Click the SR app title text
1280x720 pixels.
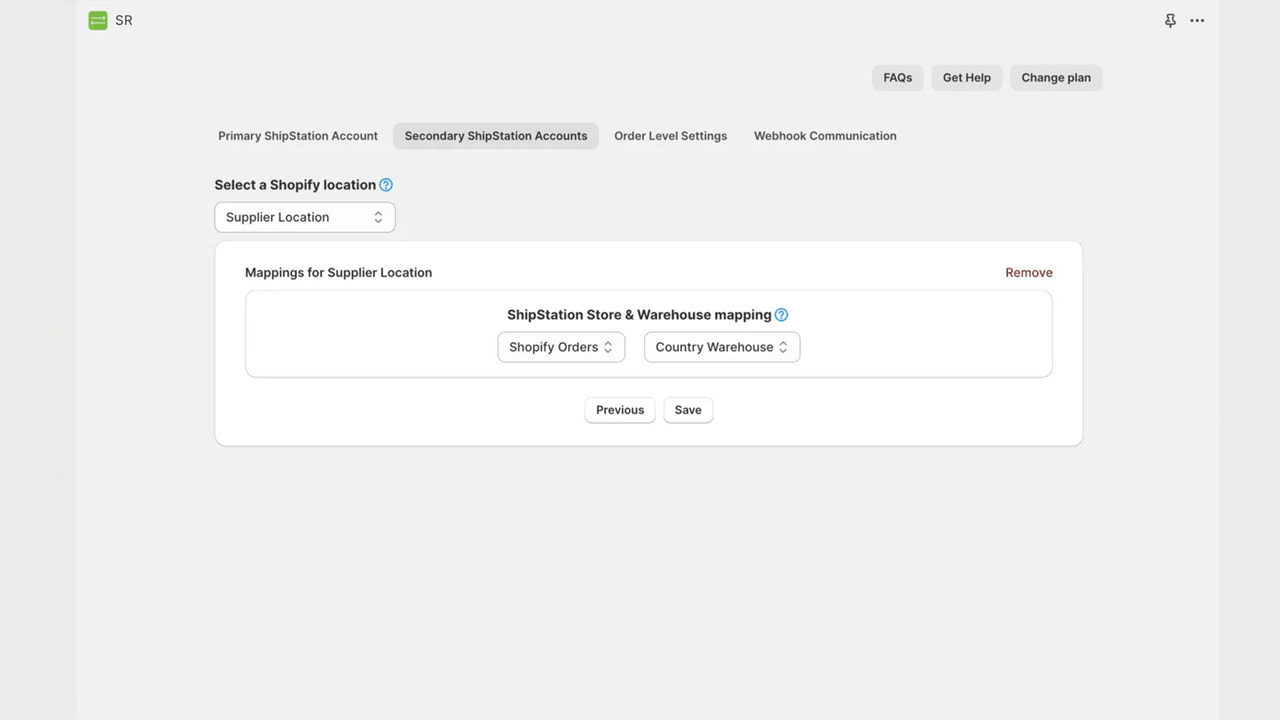click(124, 20)
